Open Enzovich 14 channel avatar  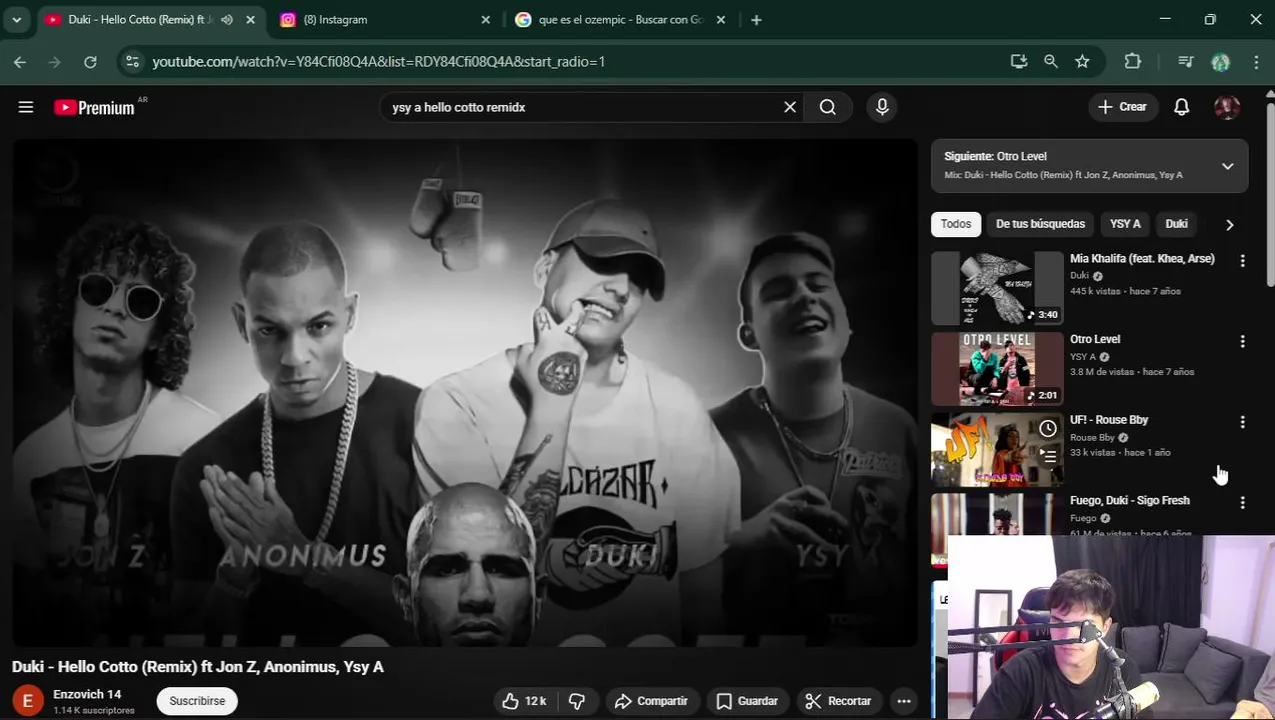pyautogui.click(x=28, y=701)
